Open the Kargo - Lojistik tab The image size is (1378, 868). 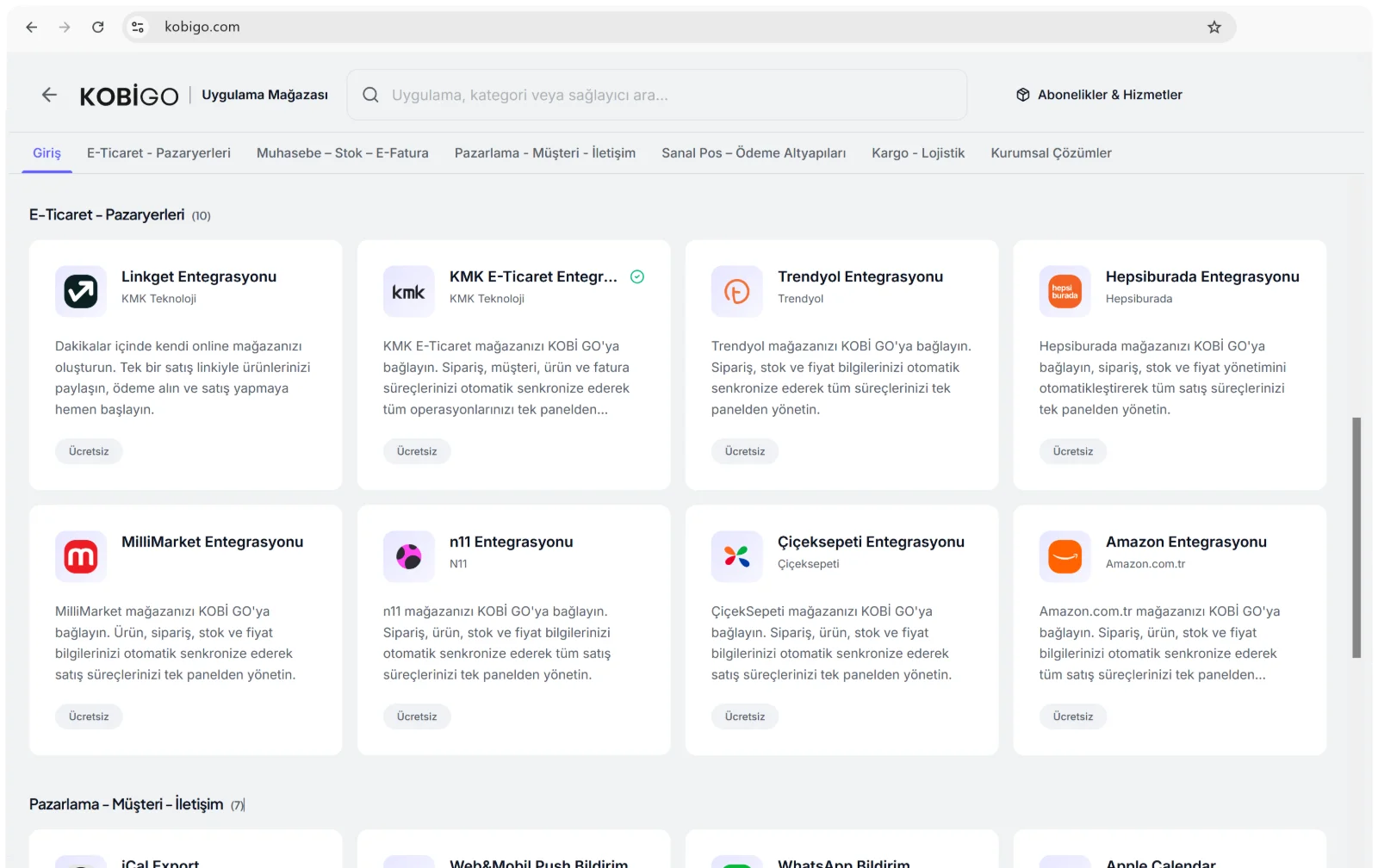coord(918,153)
